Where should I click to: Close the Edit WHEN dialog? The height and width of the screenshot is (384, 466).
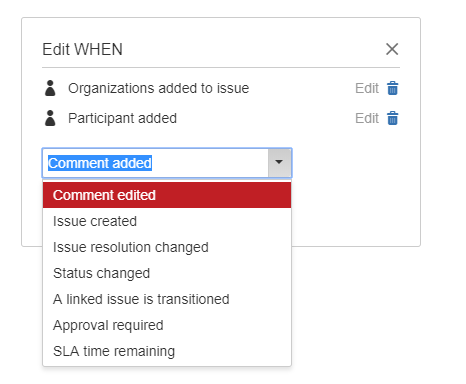click(x=392, y=49)
